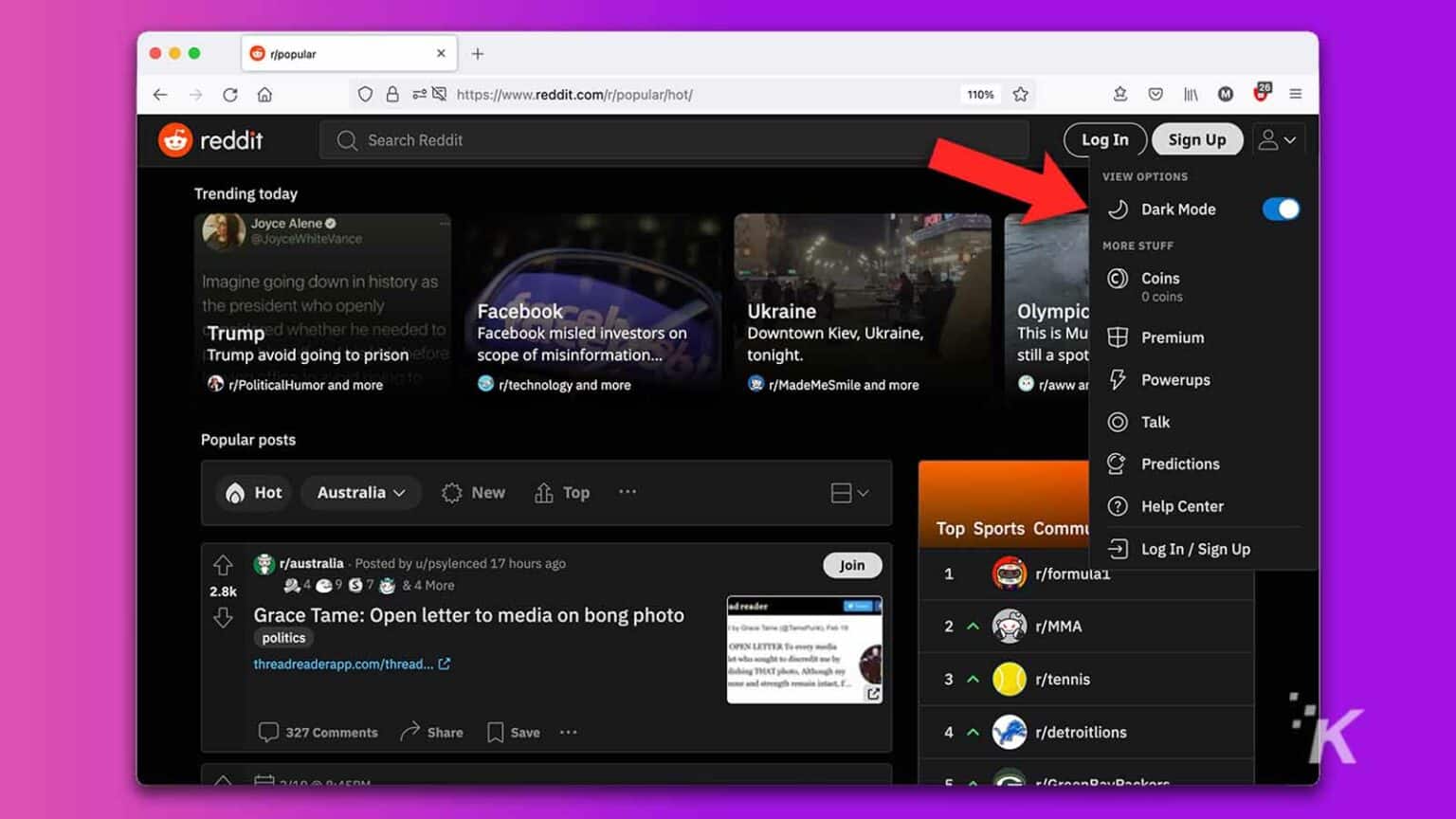Select the Top sort icon
Viewport: 1456px width, 819px height.
click(542, 492)
